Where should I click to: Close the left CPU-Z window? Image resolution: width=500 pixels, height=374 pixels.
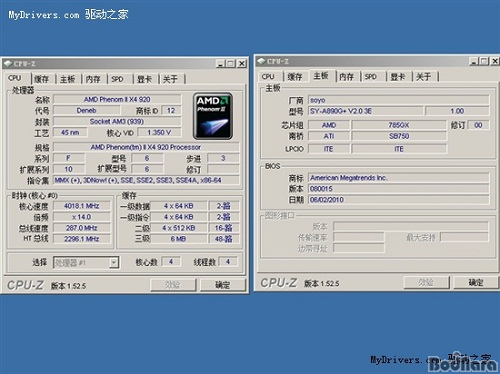(242, 63)
